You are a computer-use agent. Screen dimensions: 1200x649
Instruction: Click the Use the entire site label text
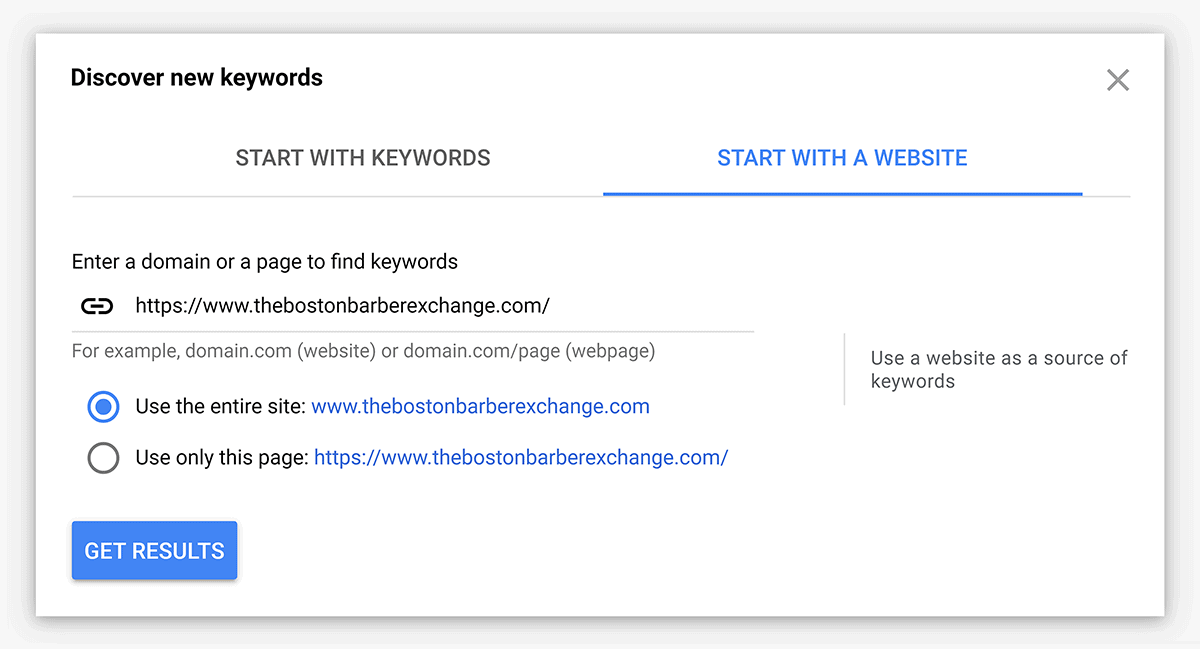(x=221, y=407)
